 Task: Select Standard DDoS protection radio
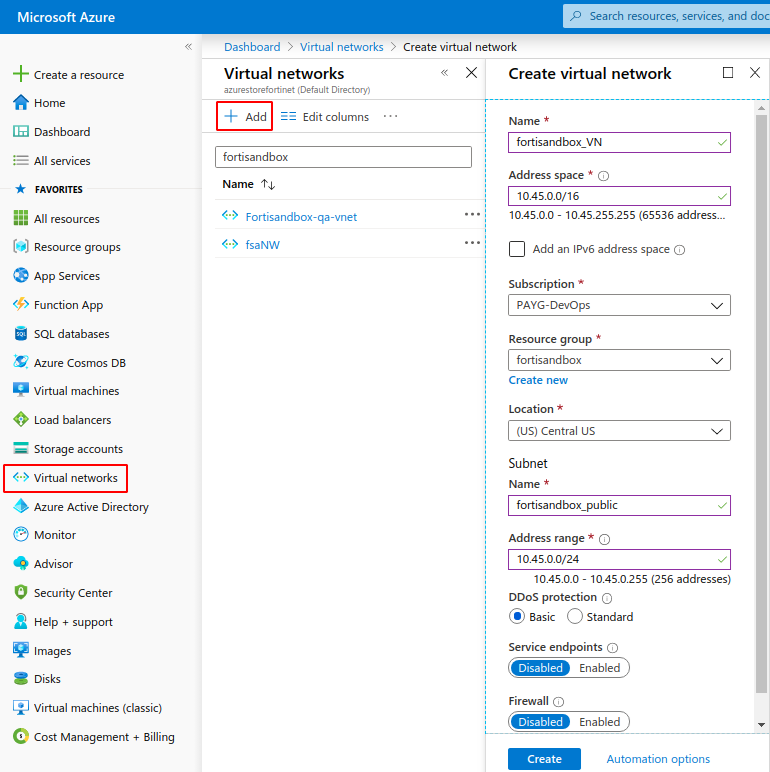coord(575,616)
